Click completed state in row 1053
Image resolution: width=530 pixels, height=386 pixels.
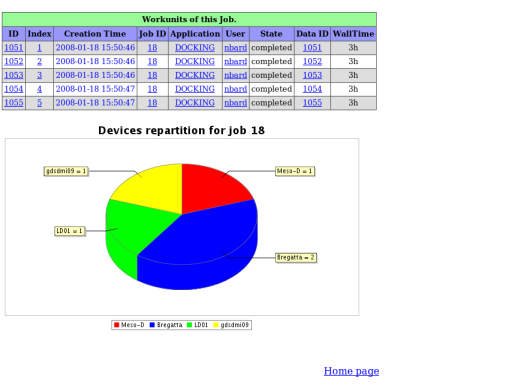click(x=272, y=75)
